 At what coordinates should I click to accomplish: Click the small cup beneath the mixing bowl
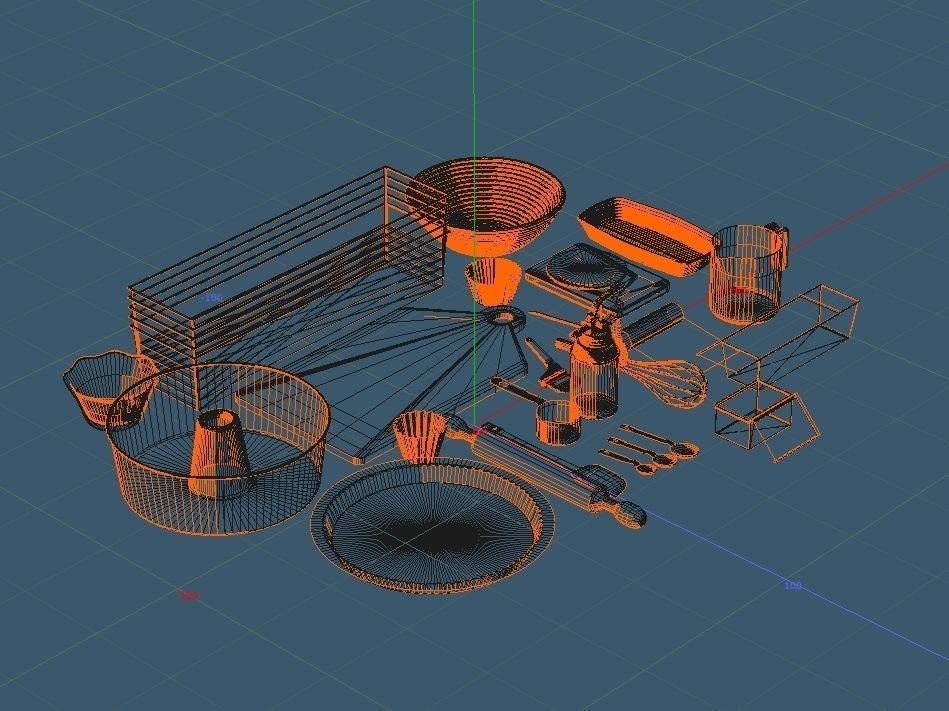[493, 281]
